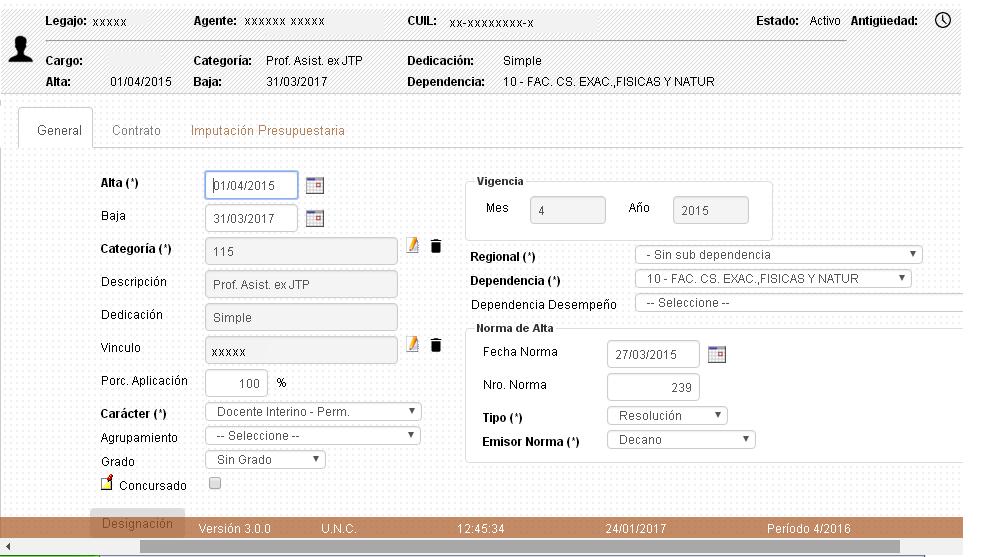Click edit icon next to Categoría field
Viewport: 1004px width, 557px height.
click(413, 246)
